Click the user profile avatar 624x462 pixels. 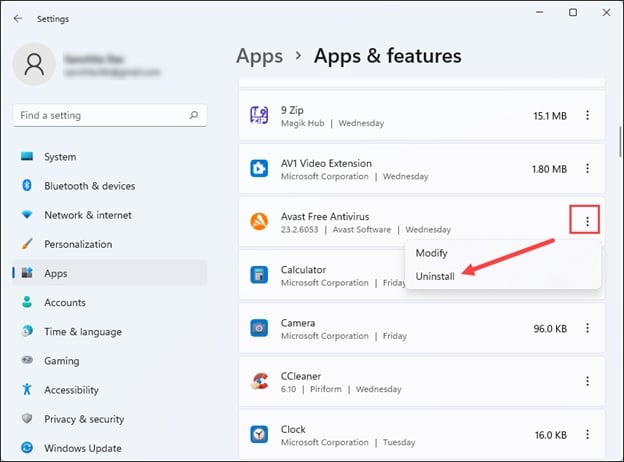tap(34, 64)
